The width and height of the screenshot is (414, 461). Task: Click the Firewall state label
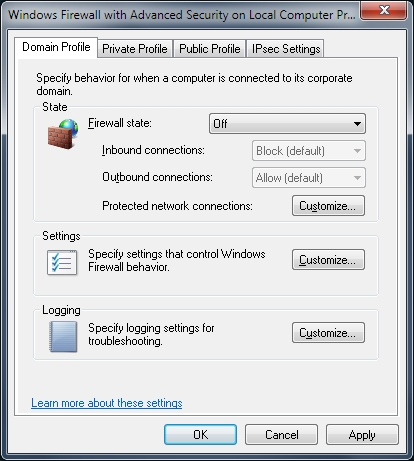tap(120, 123)
